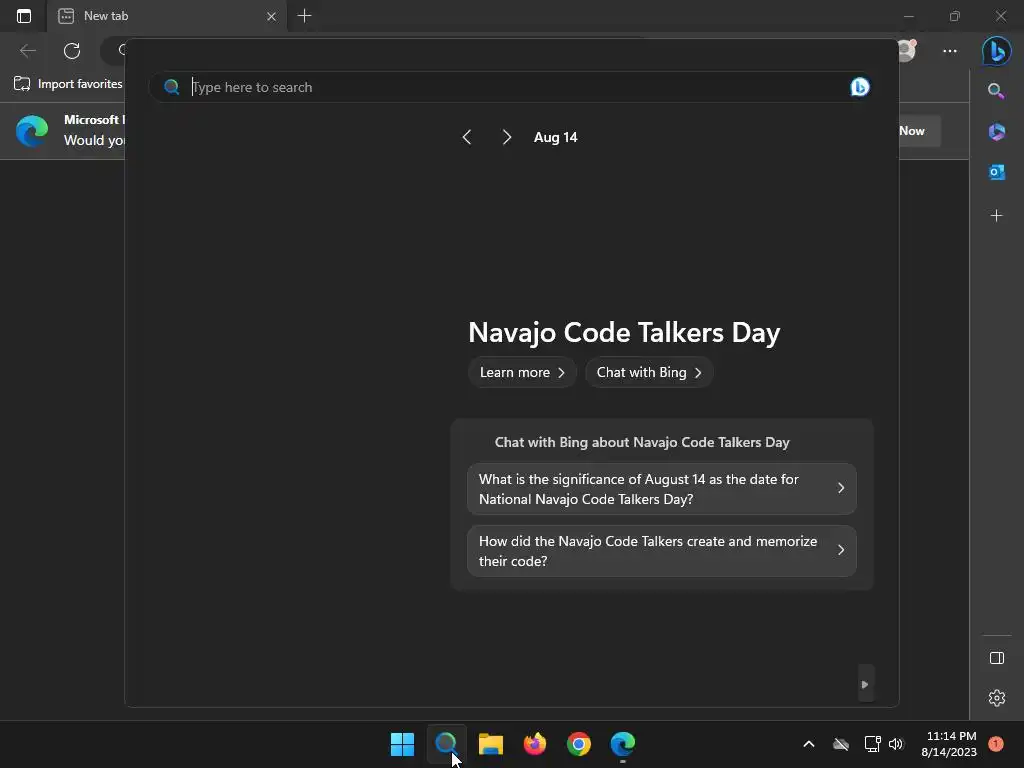Add a sidebar app with plus
Screen dimensions: 1024x768
click(x=997, y=216)
